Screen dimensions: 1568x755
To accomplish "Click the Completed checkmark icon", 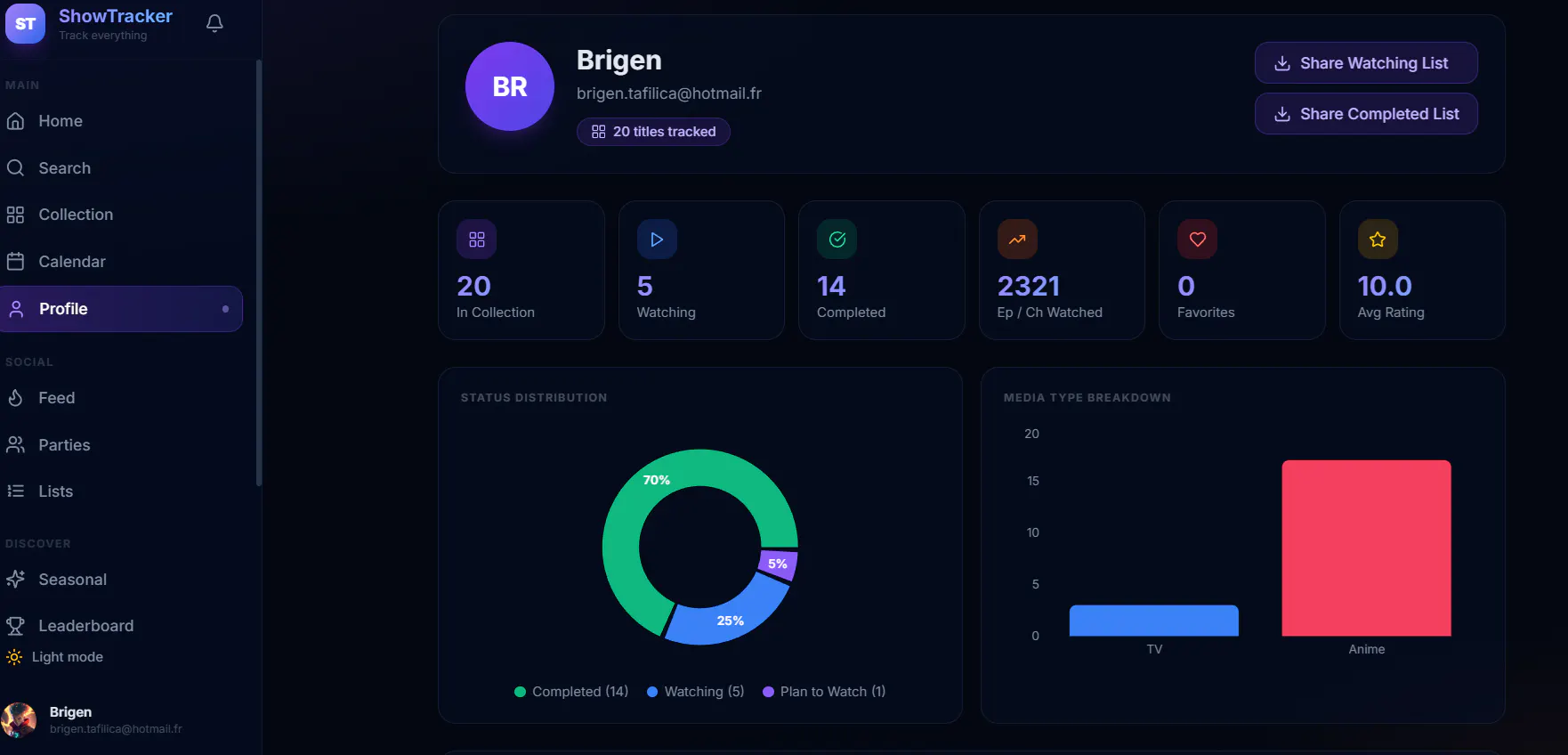I will [x=837, y=239].
